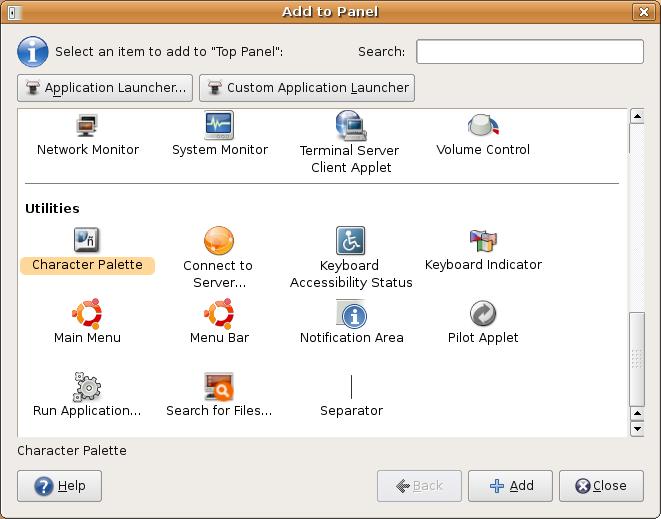This screenshot has height=519, width=661.
Task: Pick the Connect to Server icon
Action: tap(218, 241)
